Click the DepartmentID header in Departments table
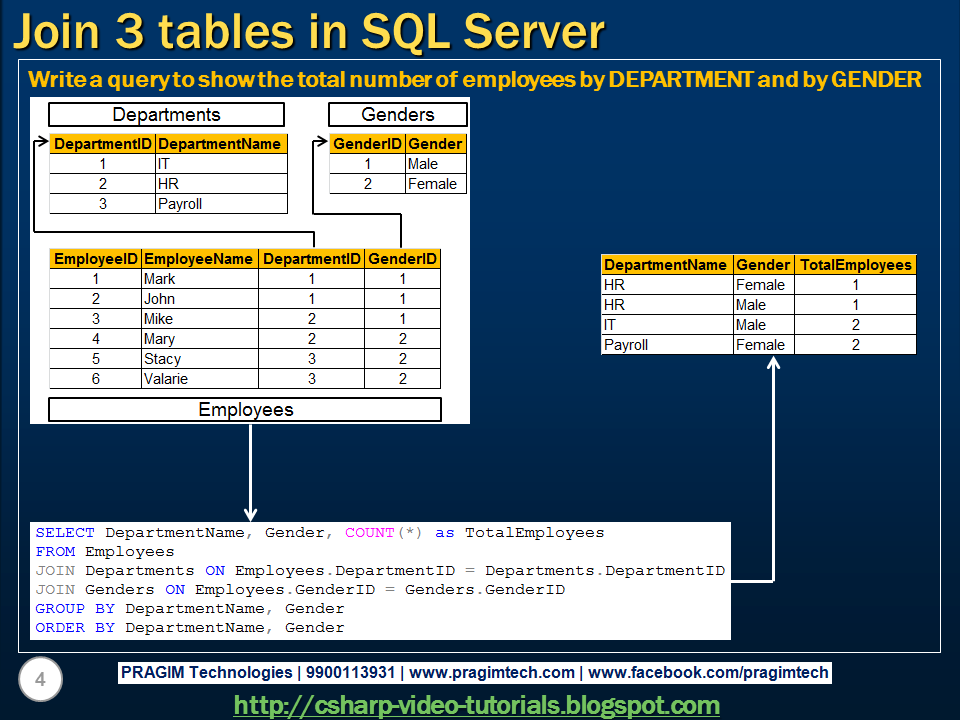The image size is (960, 720). point(102,144)
